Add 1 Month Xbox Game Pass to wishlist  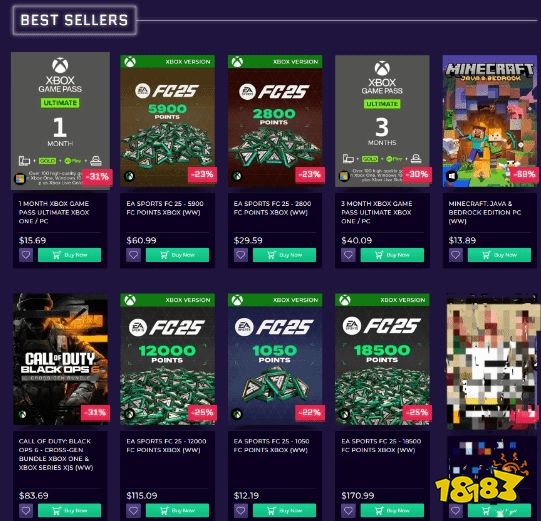[26, 255]
